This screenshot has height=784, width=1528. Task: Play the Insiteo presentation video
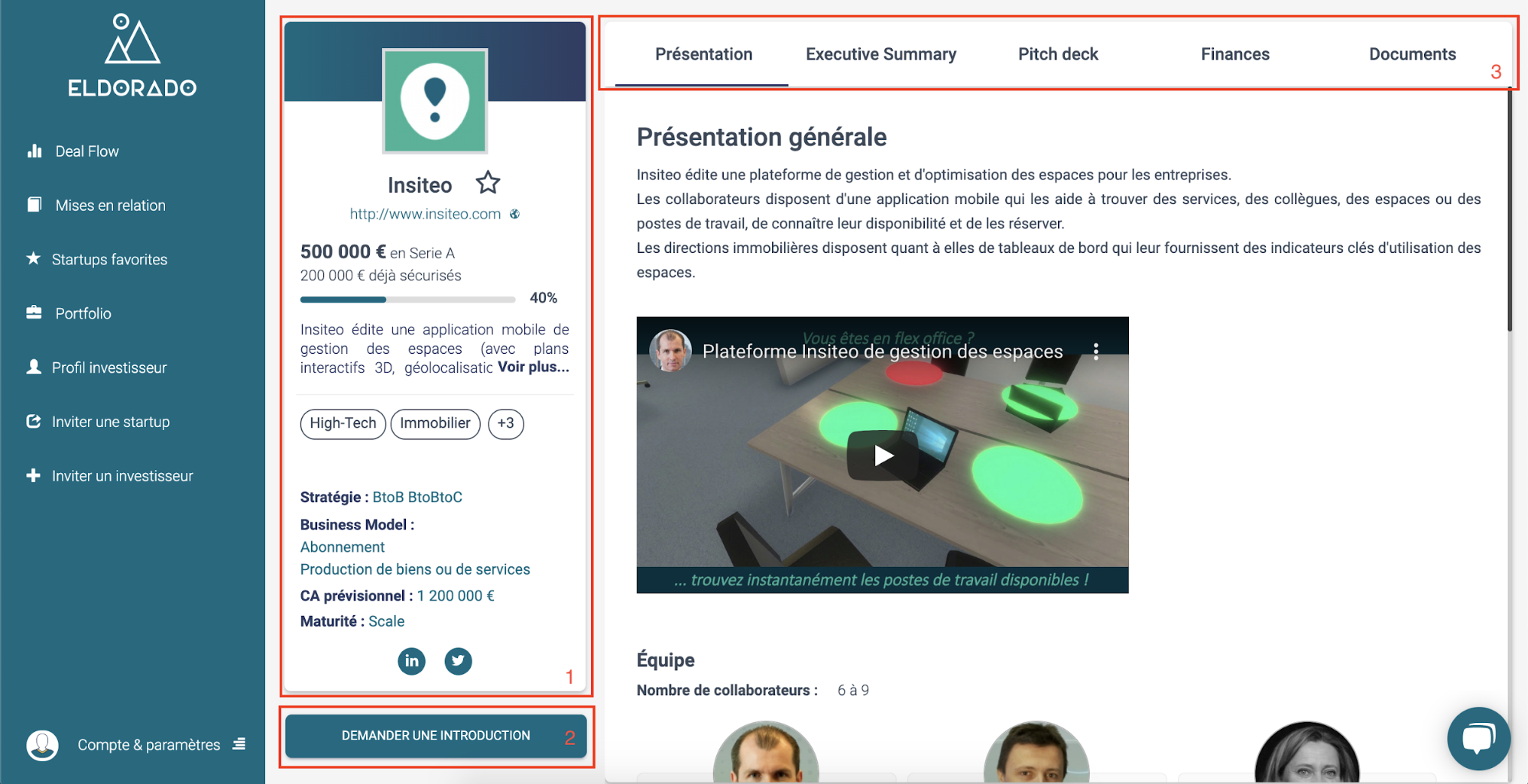[883, 455]
